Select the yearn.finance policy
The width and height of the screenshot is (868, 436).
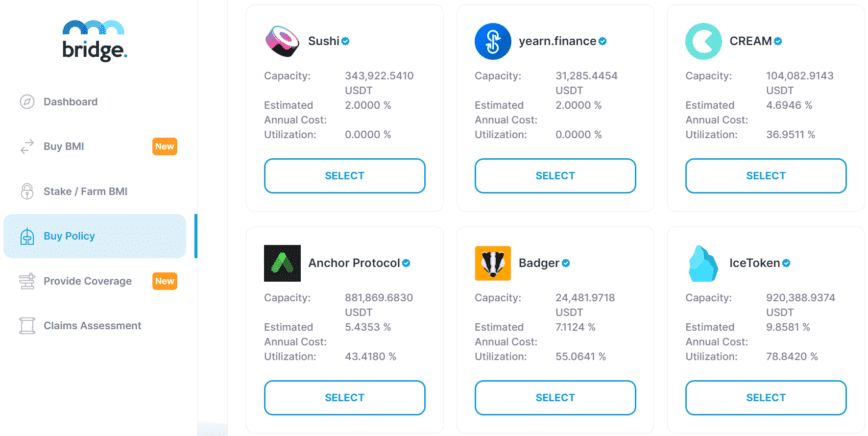[x=555, y=176]
